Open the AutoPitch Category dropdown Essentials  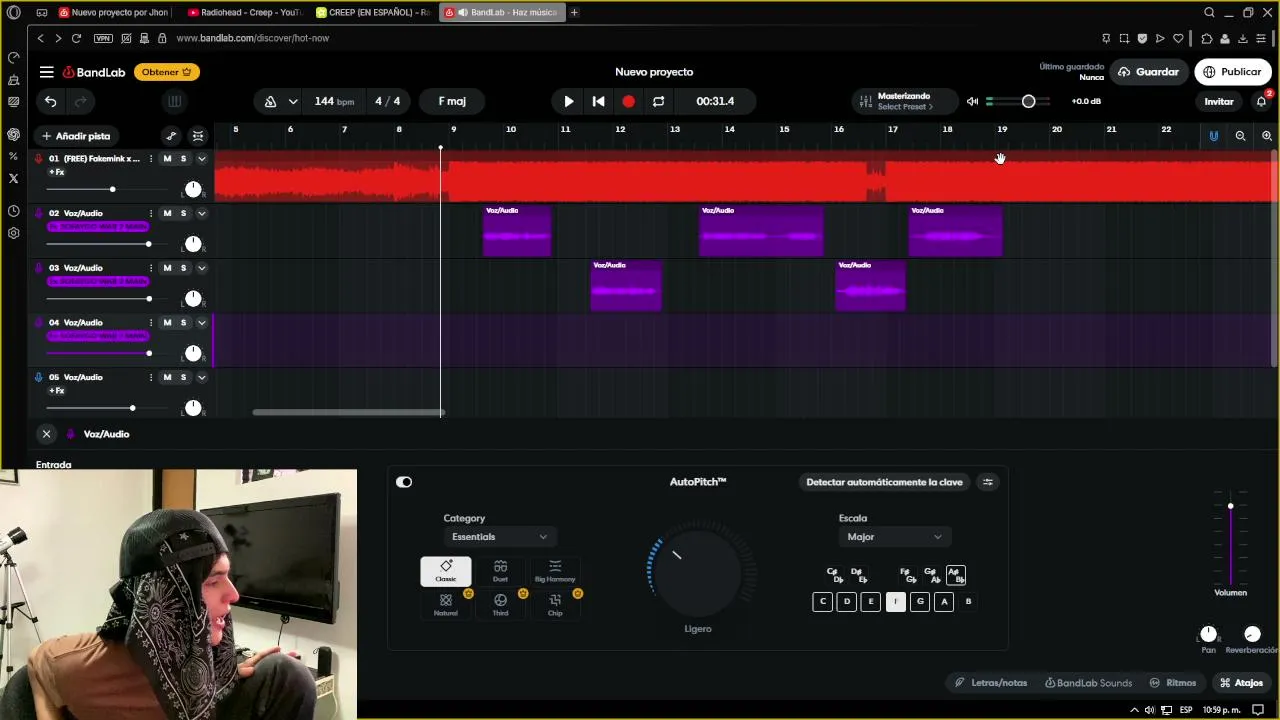click(x=499, y=537)
